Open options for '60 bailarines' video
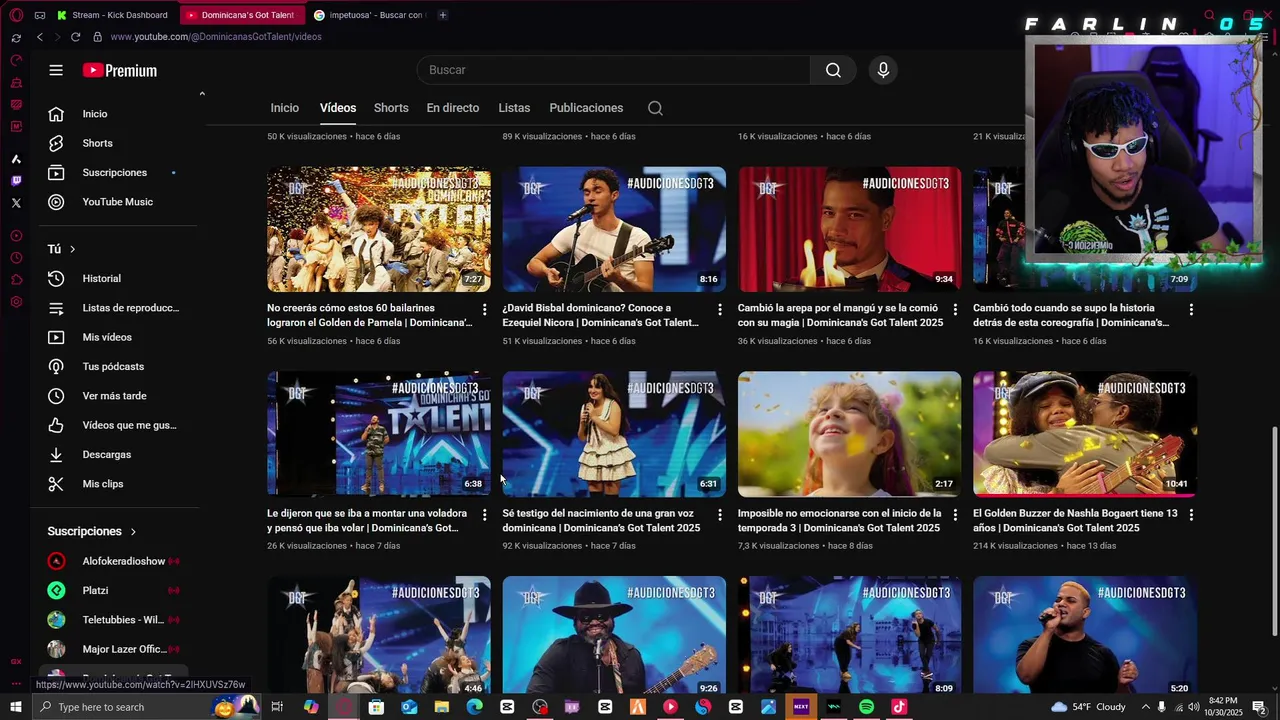1280x720 pixels. [484, 310]
